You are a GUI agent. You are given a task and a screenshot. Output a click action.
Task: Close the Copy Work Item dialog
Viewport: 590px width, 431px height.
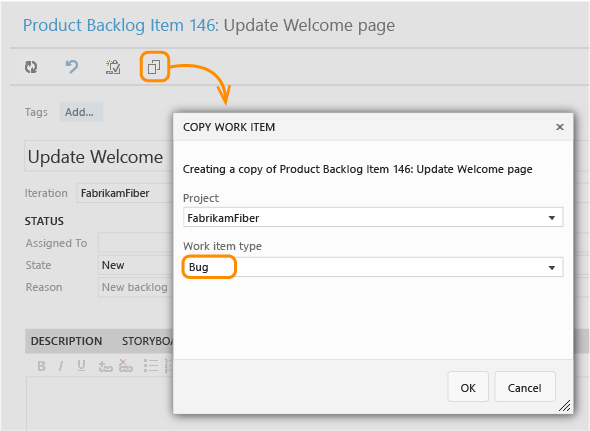[560, 127]
